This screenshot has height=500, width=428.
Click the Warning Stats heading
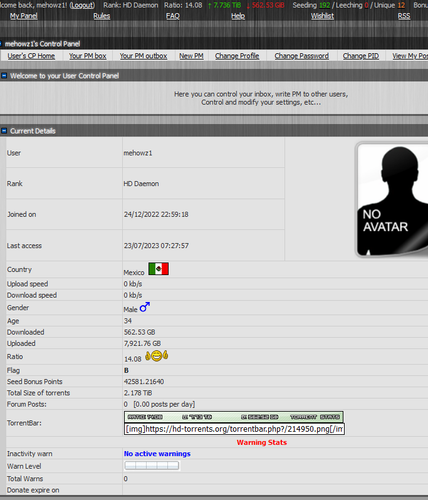point(262,442)
